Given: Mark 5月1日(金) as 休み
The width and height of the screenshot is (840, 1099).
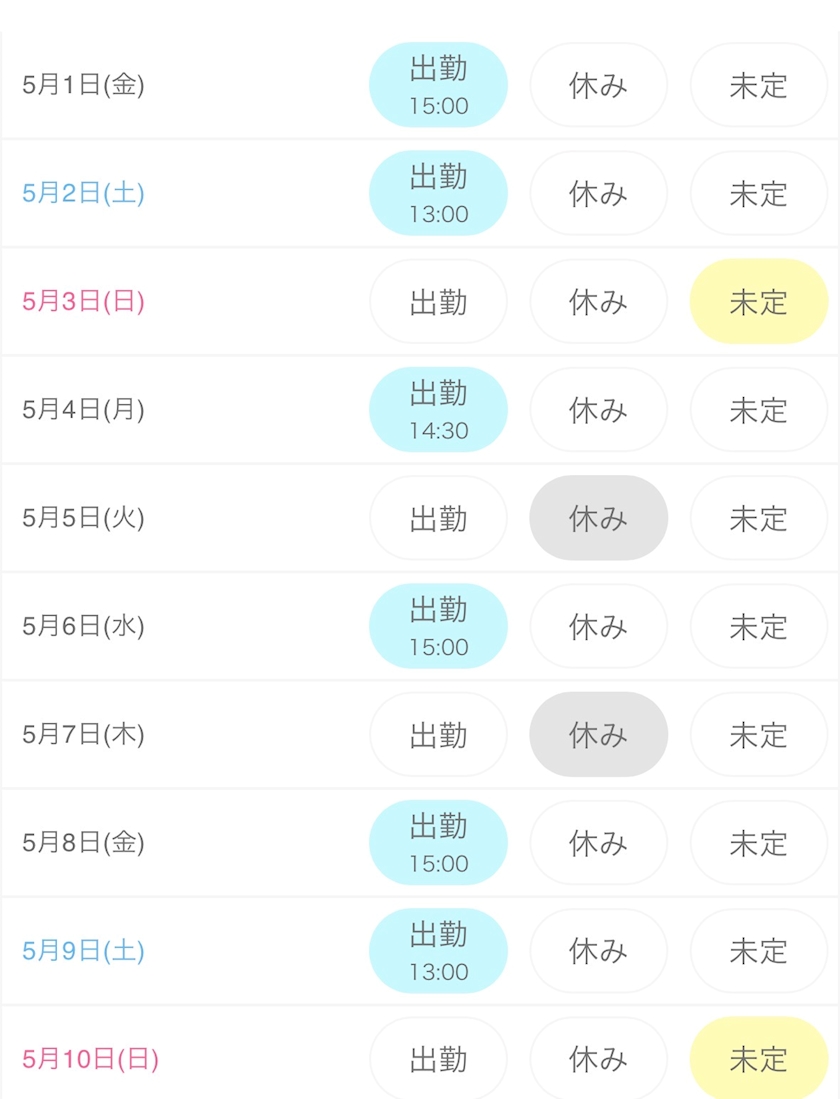Looking at the screenshot, I should point(598,85).
